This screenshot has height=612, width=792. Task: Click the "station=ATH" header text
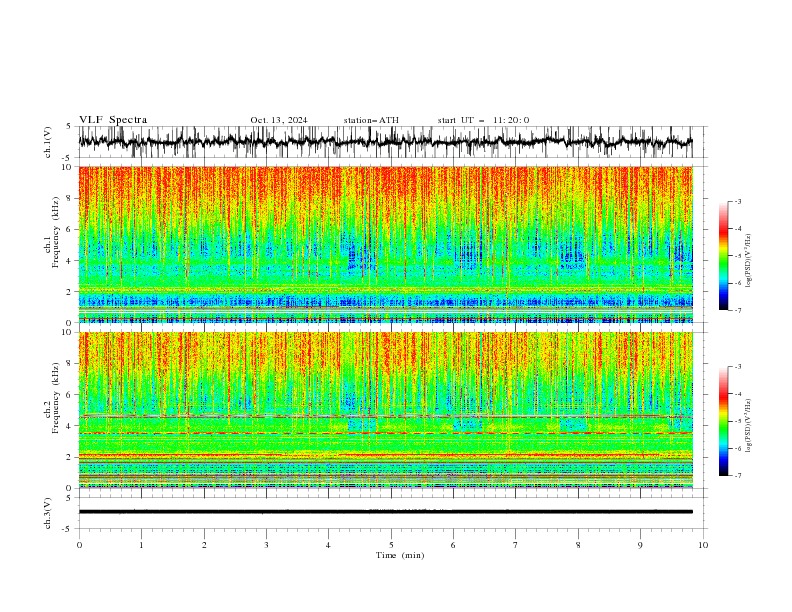pyautogui.click(x=371, y=120)
